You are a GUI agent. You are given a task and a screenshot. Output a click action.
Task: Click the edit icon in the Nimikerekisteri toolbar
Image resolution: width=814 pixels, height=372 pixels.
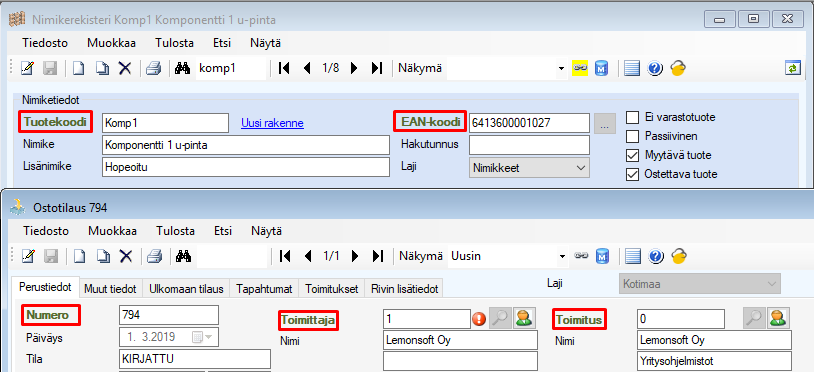(27, 68)
